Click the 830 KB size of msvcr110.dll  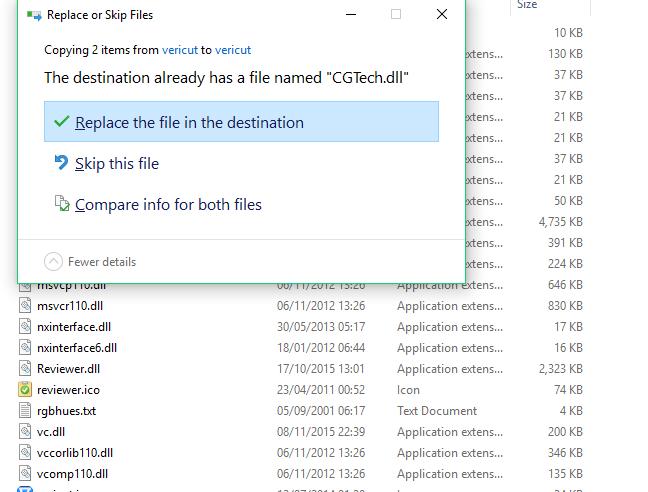coord(565,306)
